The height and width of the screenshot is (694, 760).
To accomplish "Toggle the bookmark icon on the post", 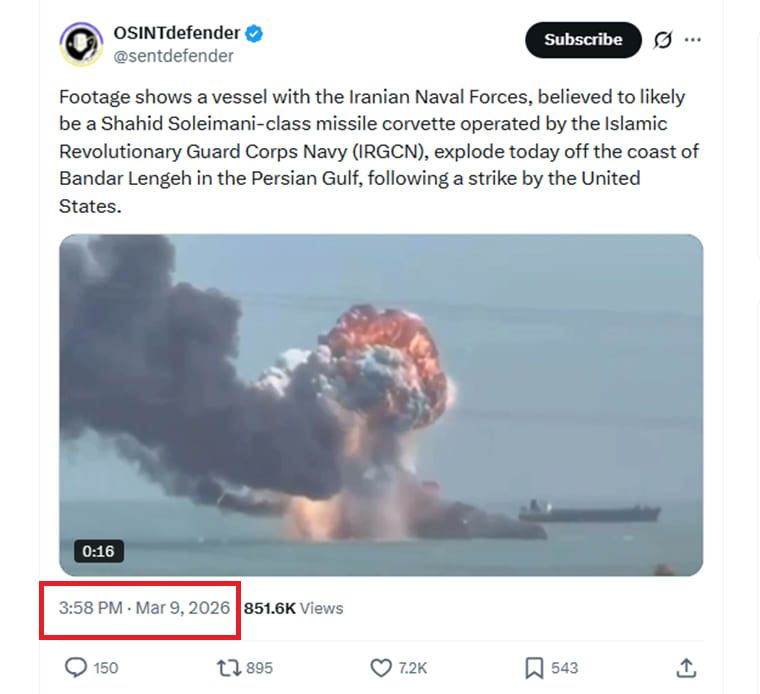I will point(535,667).
